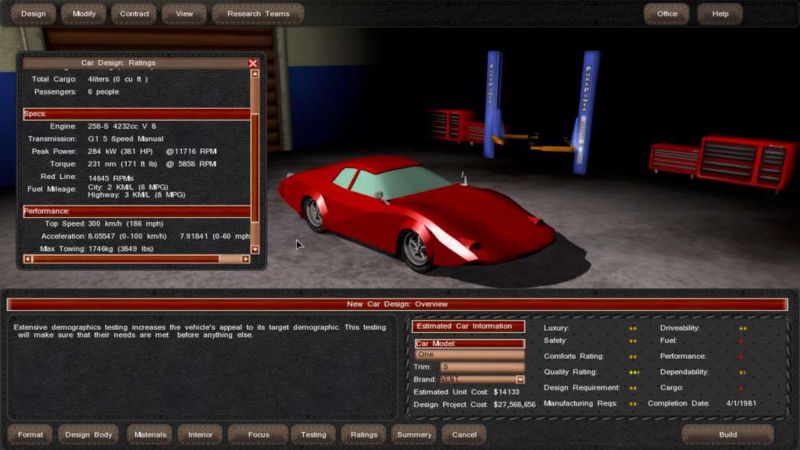The image size is (800, 450).
Task: Open the Interior step
Action: [x=200, y=435]
